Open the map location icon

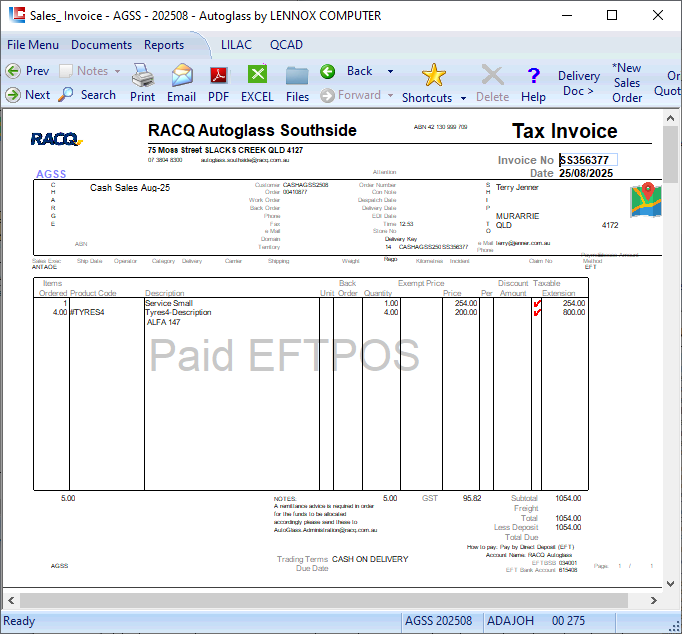646,199
